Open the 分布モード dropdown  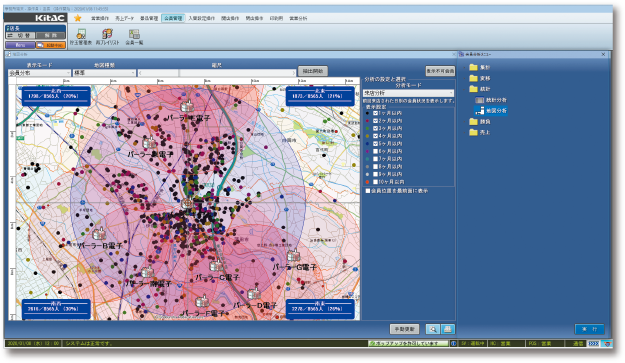pos(408,93)
